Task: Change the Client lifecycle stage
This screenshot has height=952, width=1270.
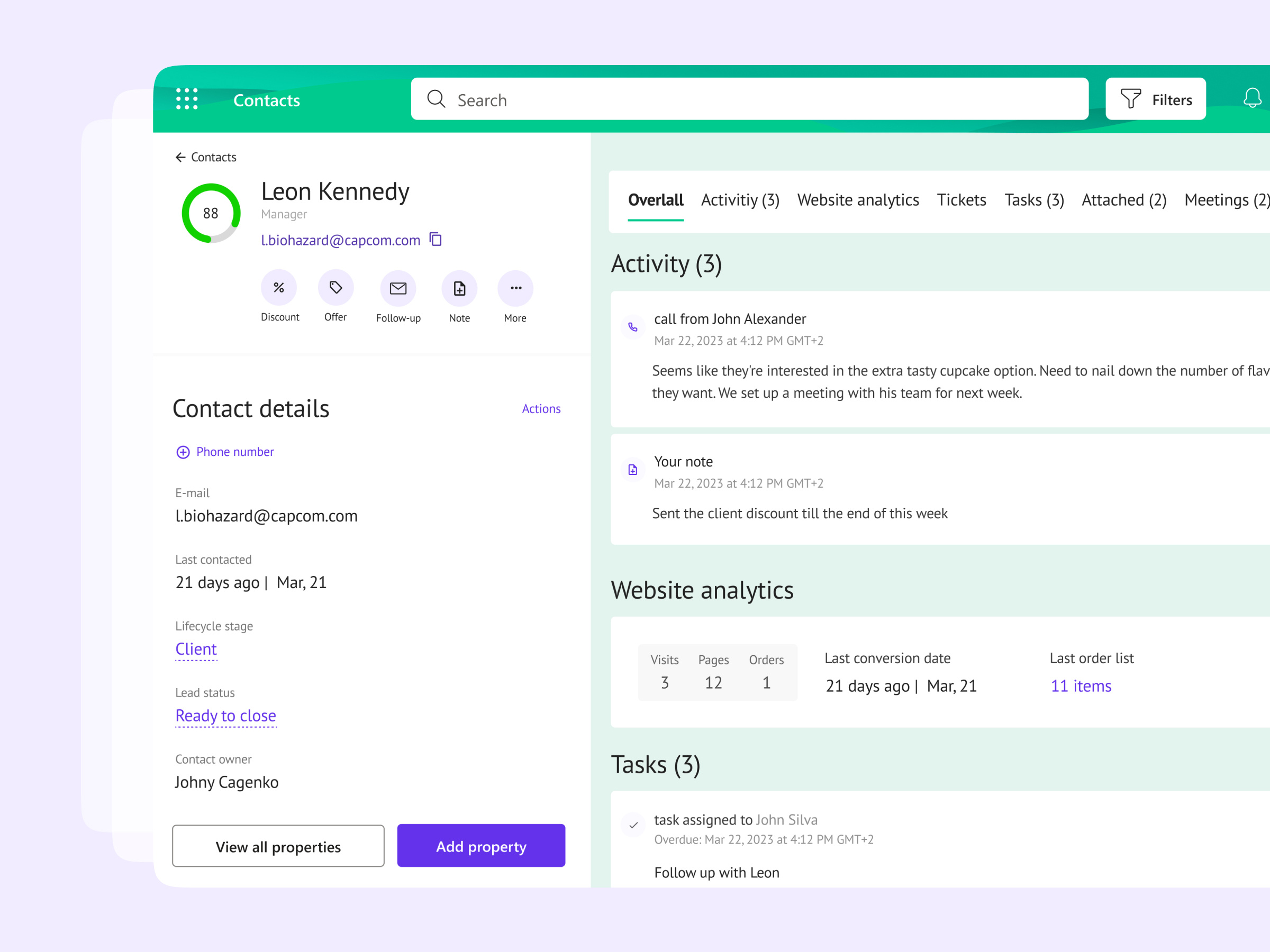Action: coord(196,649)
